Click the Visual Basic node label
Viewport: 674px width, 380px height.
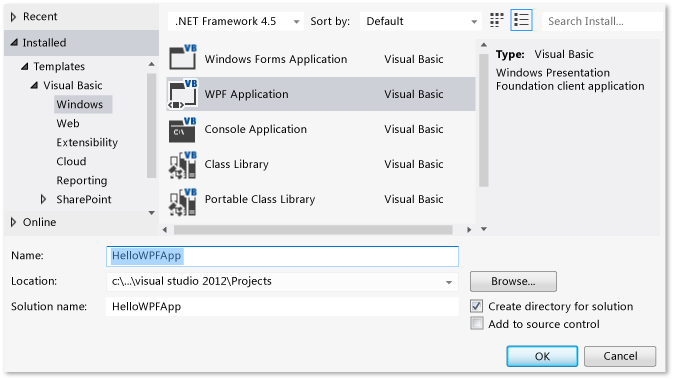coord(73,85)
